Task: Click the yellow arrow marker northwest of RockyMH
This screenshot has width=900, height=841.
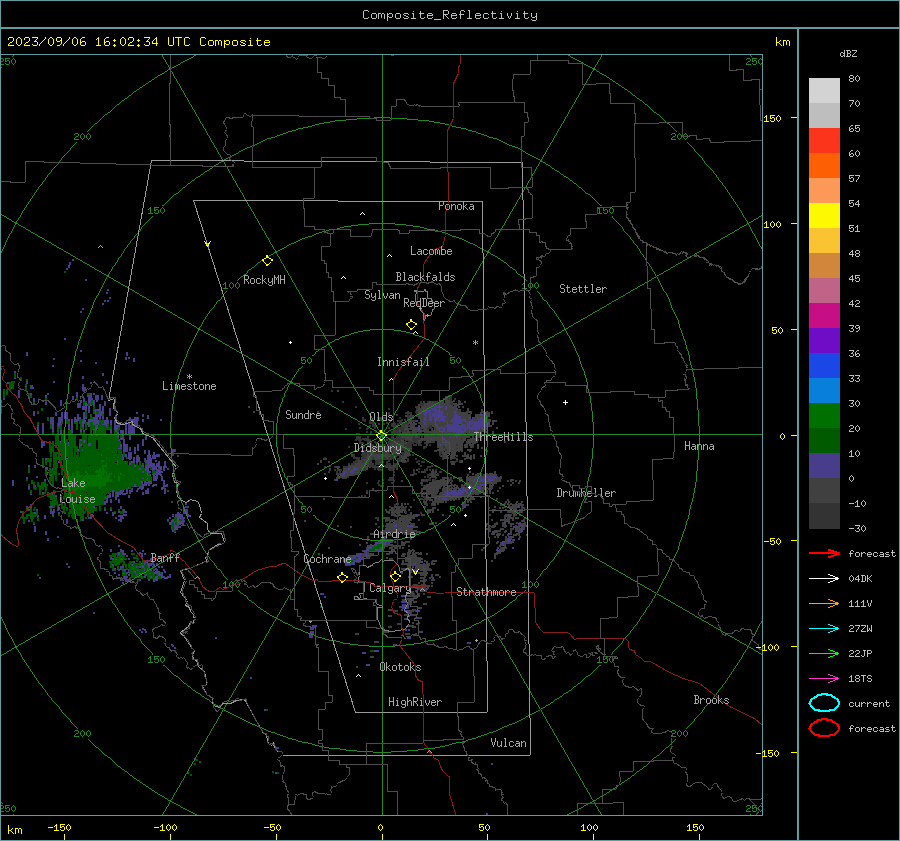Action: (208, 245)
